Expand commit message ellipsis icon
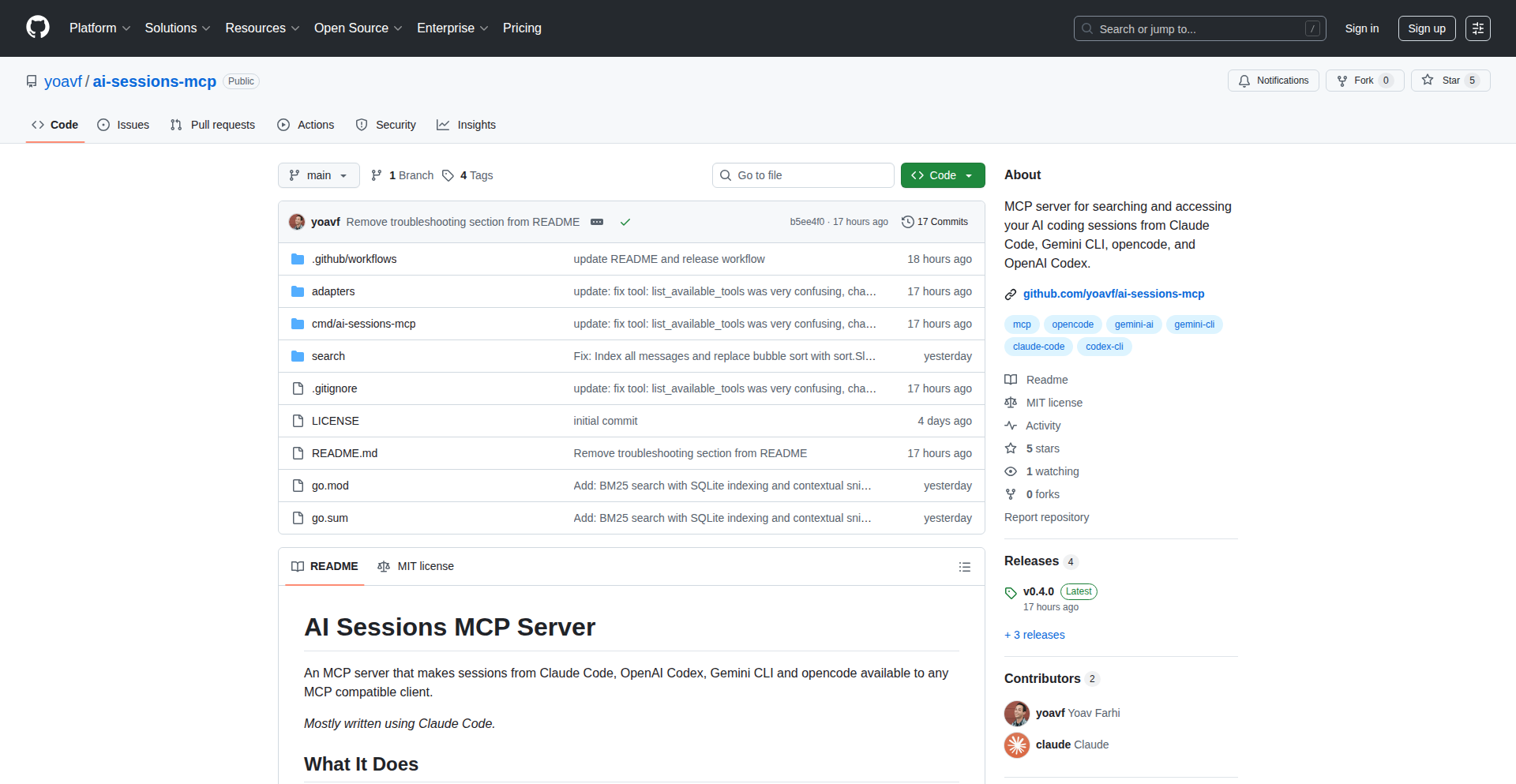The height and width of the screenshot is (784, 1516). pos(597,222)
